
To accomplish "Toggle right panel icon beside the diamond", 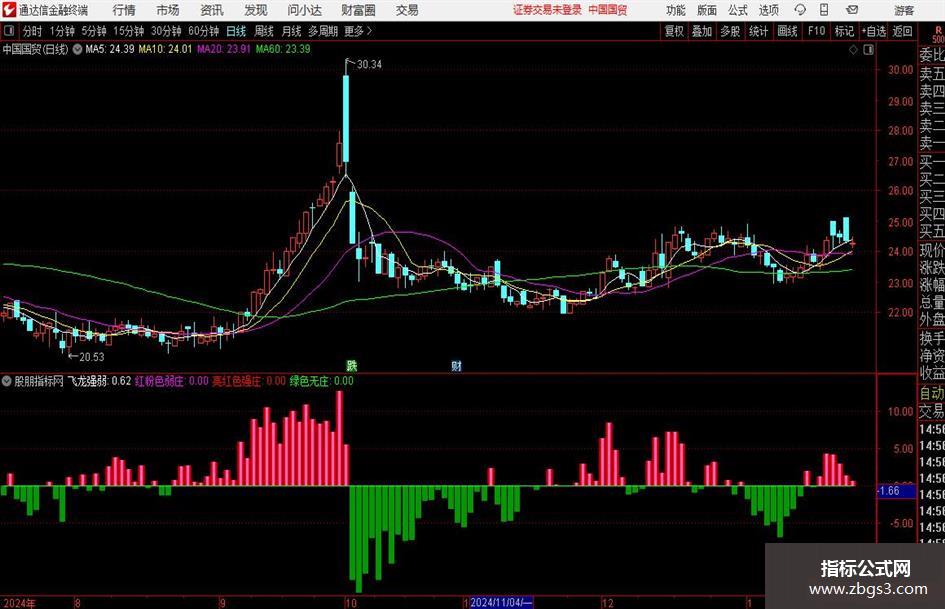I will [x=868, y=50].
